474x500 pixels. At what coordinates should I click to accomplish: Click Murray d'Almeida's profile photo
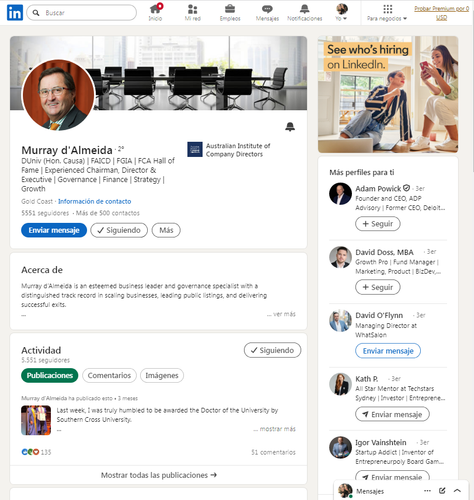point(59,95)
